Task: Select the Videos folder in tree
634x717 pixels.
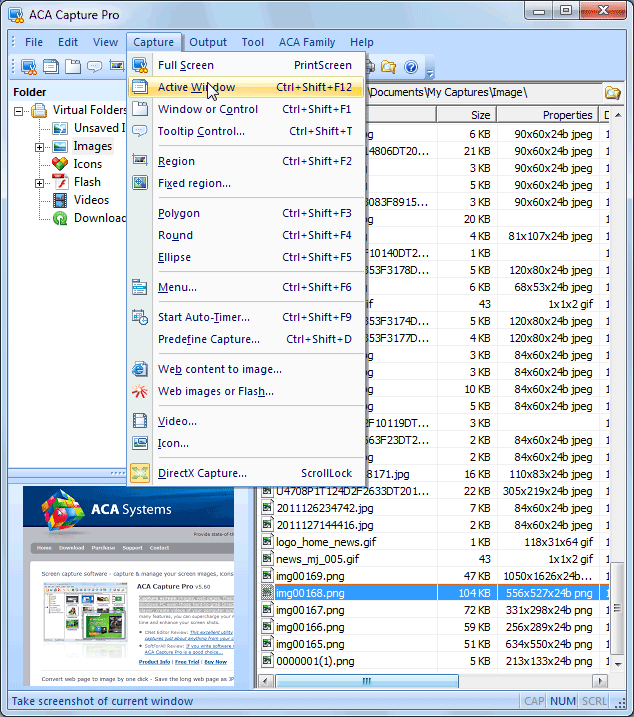Action: (91, 200)
